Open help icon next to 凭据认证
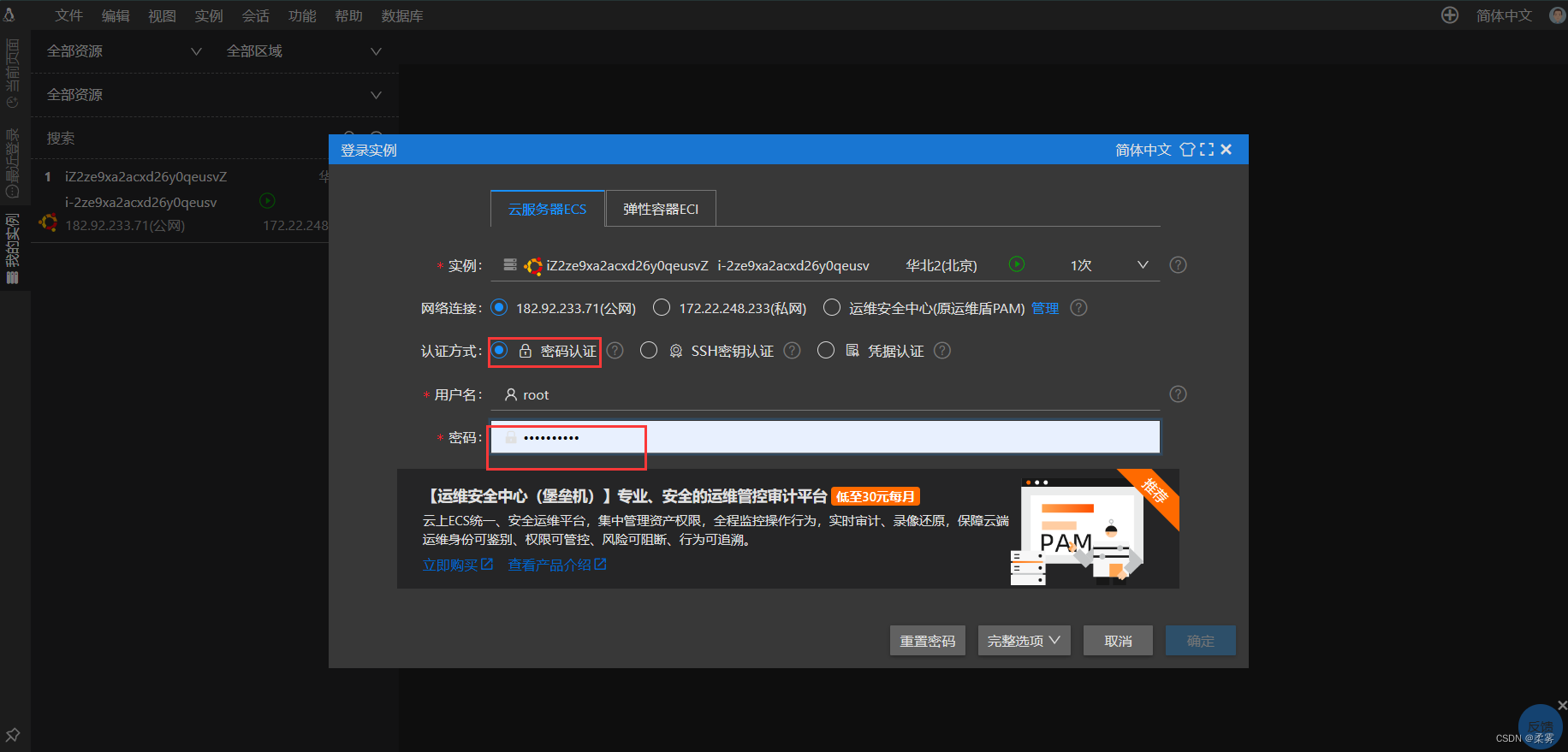Screen dimensions: 1568x752 click(x=942, y=351)
